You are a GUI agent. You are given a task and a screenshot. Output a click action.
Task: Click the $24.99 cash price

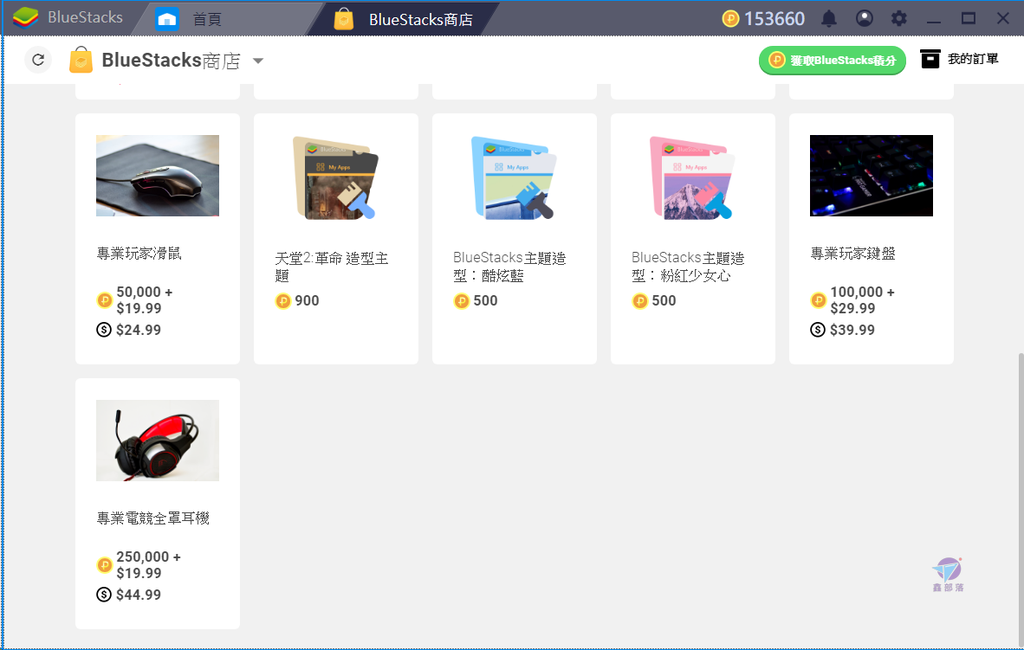pos(138,330)
